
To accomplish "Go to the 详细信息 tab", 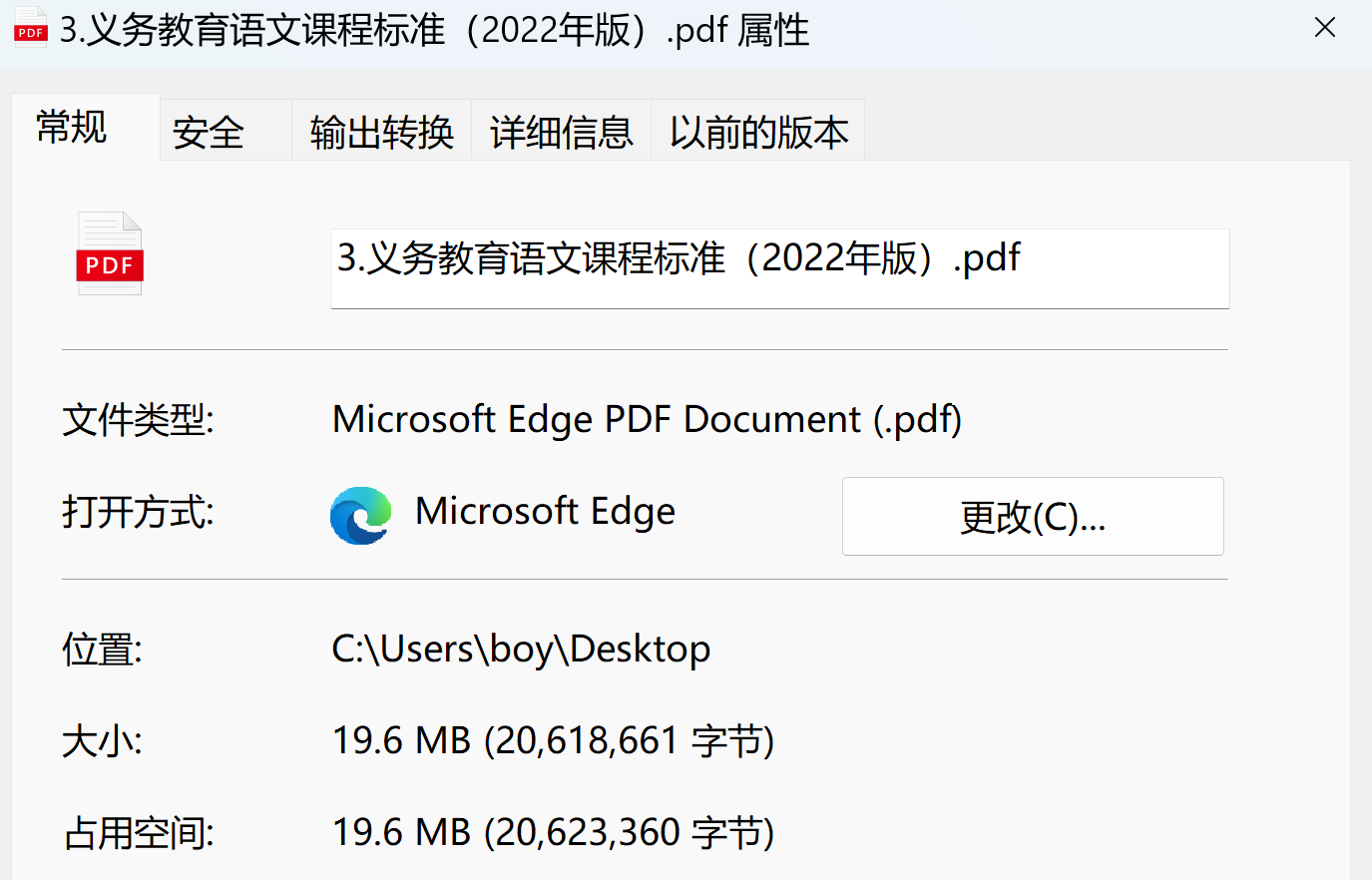I will pos(561,131).
